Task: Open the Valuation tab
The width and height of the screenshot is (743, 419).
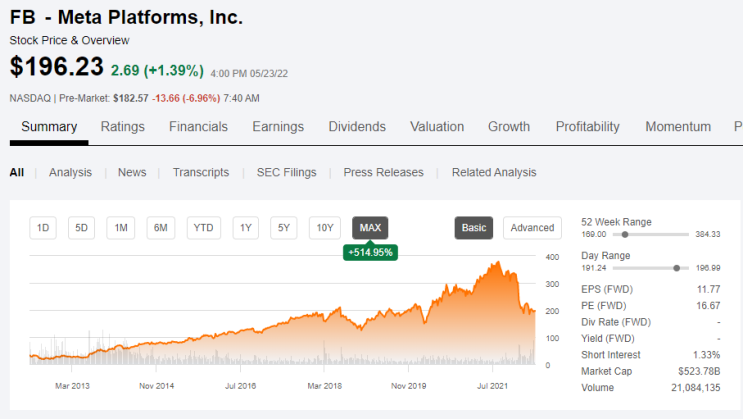Action: (x=437, y=127)
